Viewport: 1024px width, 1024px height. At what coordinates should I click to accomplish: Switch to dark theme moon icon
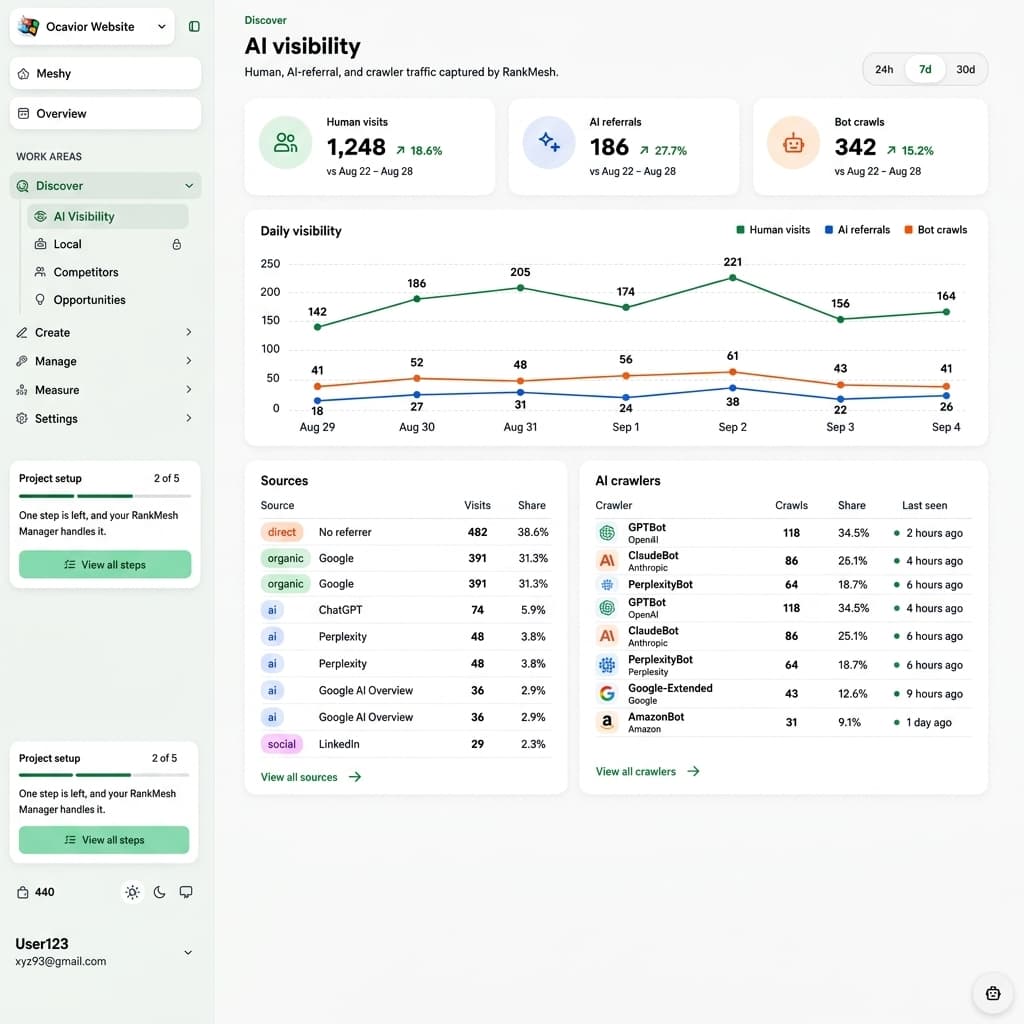click(x=159, y=892)
